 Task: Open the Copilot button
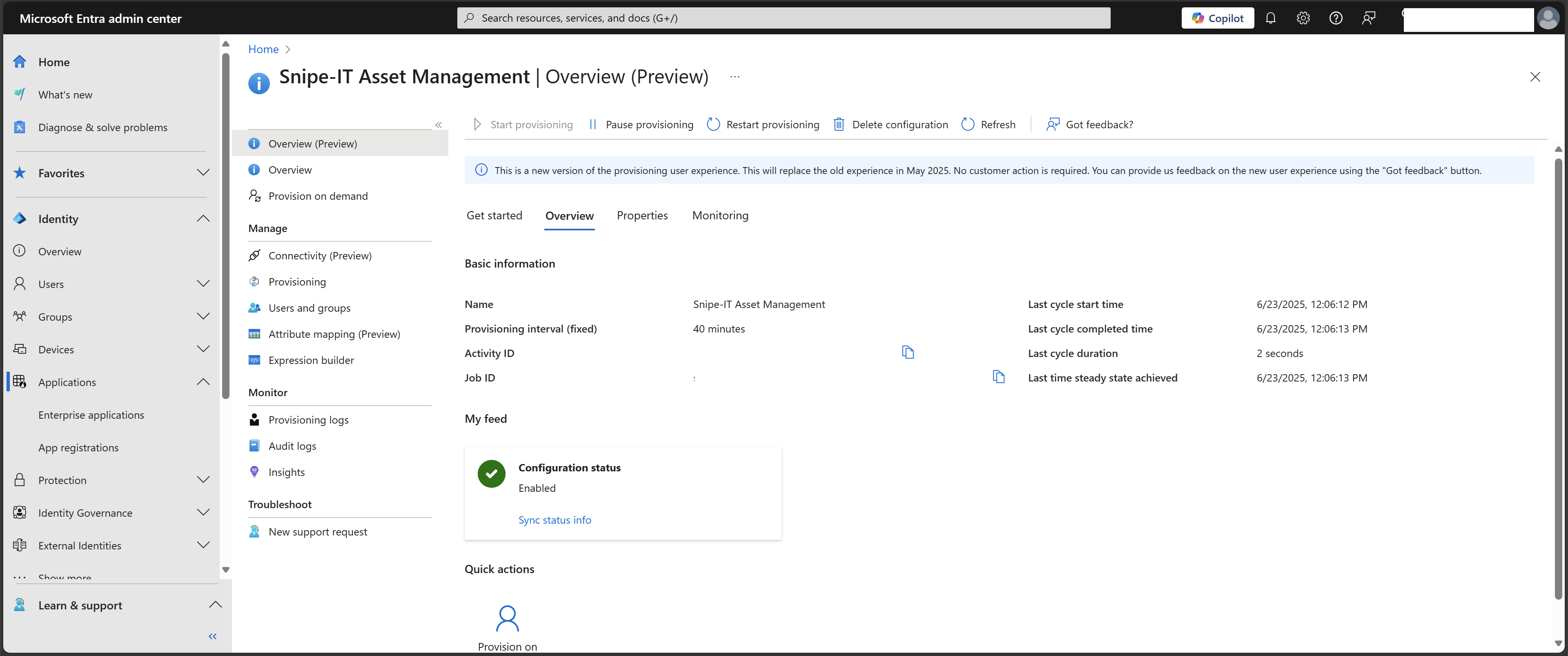coord(1217,18)
